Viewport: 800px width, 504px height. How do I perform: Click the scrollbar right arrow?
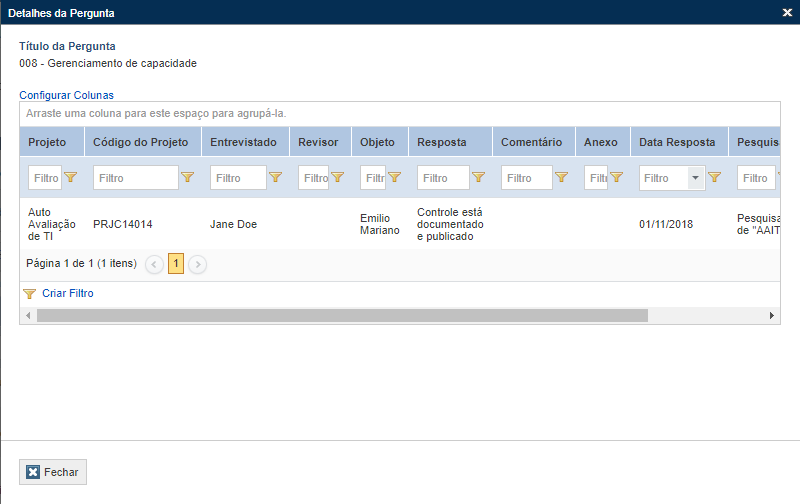pyautogui.click(x=772, y=316)
